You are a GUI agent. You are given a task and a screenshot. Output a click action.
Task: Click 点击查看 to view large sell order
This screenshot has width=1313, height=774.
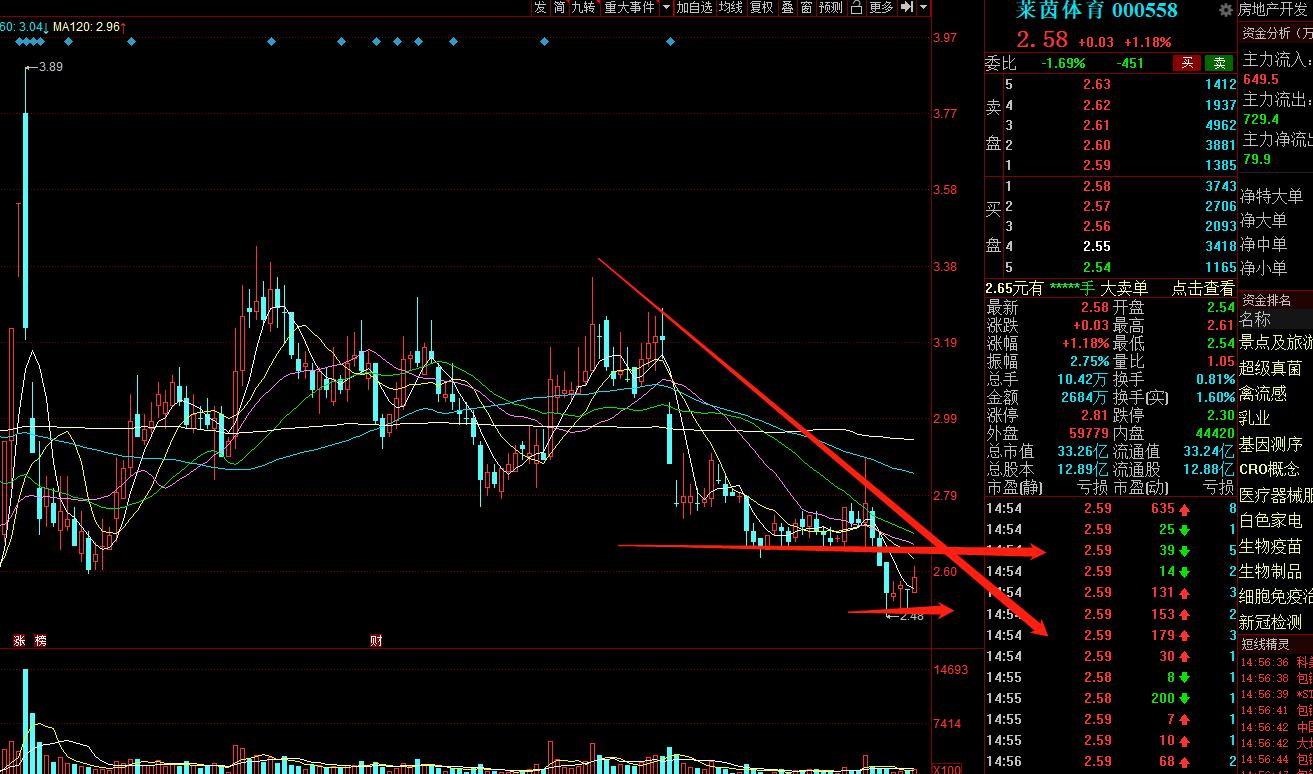pos(1203,288)
